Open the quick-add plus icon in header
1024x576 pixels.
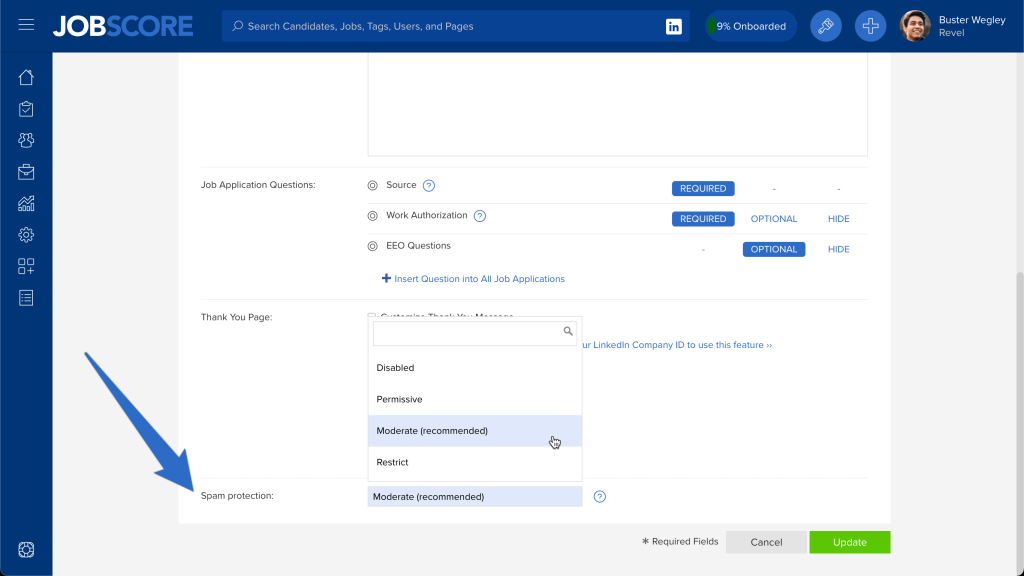point(869,25)
